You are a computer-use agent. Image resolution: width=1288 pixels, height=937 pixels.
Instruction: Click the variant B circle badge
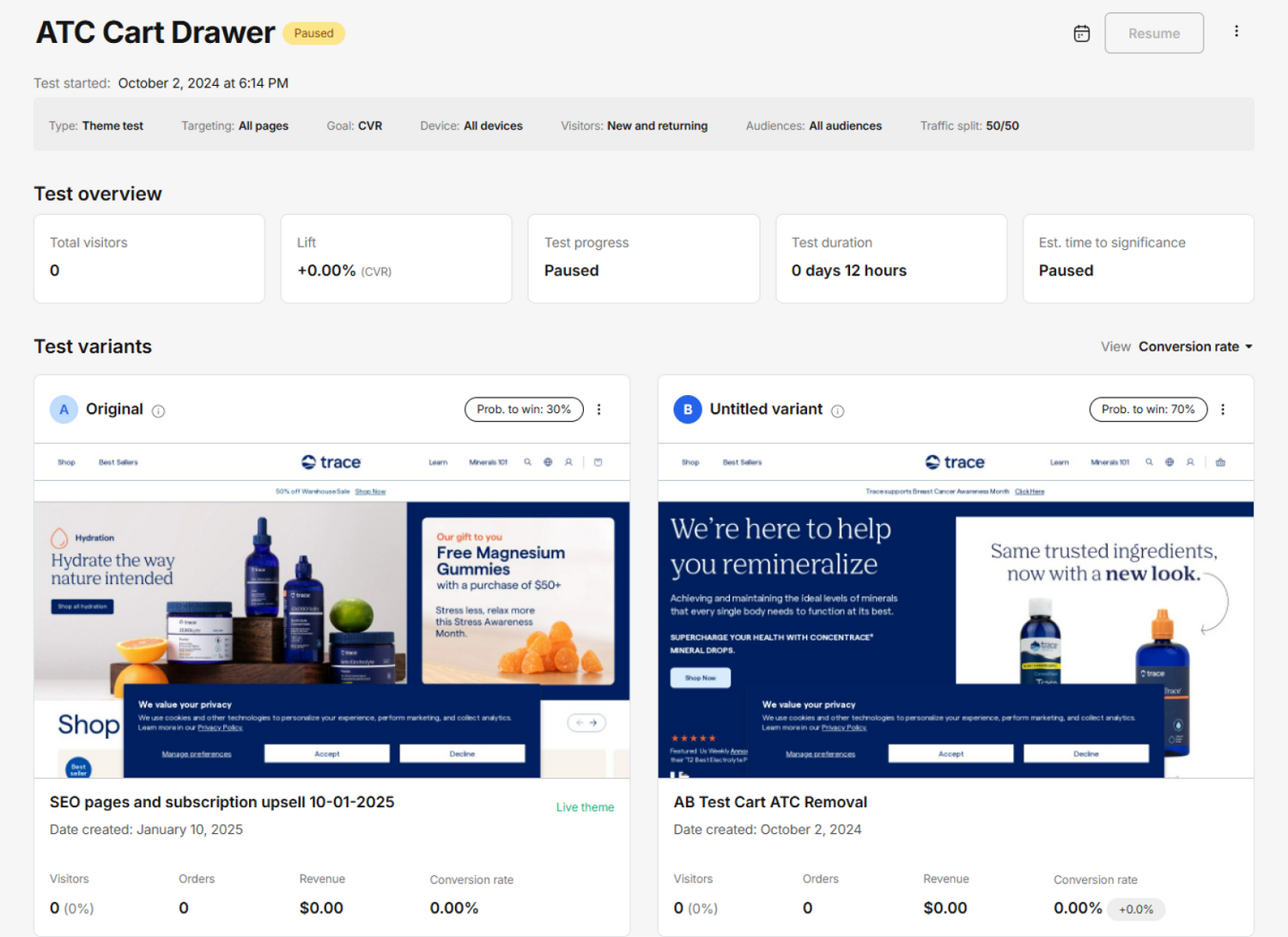(687, 410)
